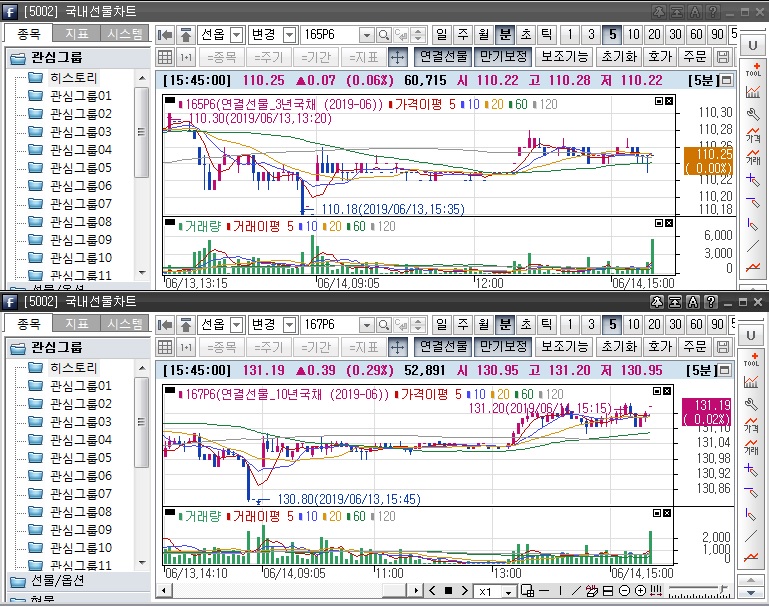This screenshot has width=769, height=607.
Task: Select the 일 (daily) period toggle in upper chart
Action: 442,35
